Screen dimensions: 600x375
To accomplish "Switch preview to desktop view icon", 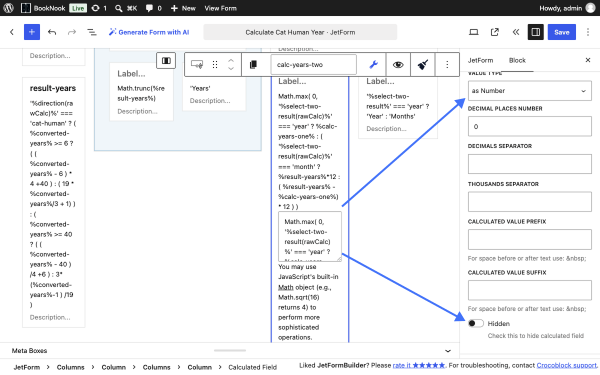I will (x=474, y=32).
